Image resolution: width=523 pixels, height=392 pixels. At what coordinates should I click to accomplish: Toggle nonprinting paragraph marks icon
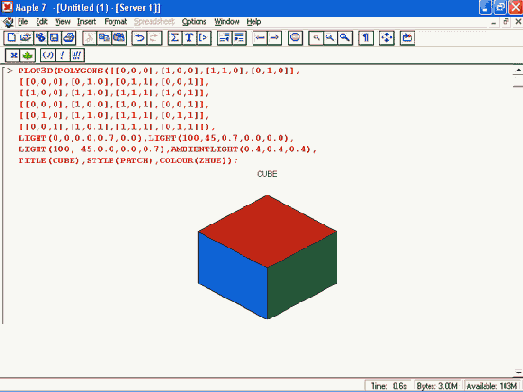366,38
